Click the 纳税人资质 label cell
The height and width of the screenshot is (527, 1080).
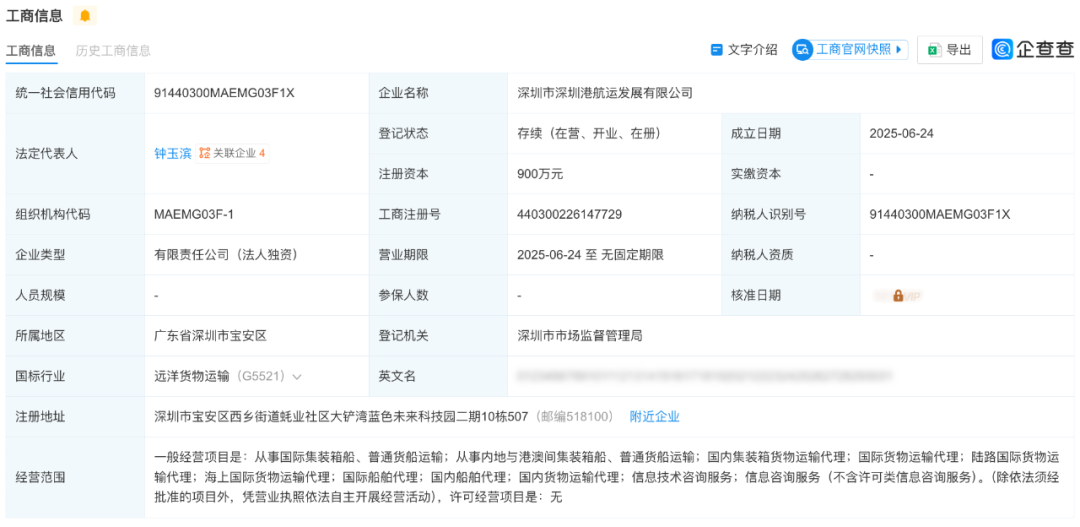tap(791, 255)
